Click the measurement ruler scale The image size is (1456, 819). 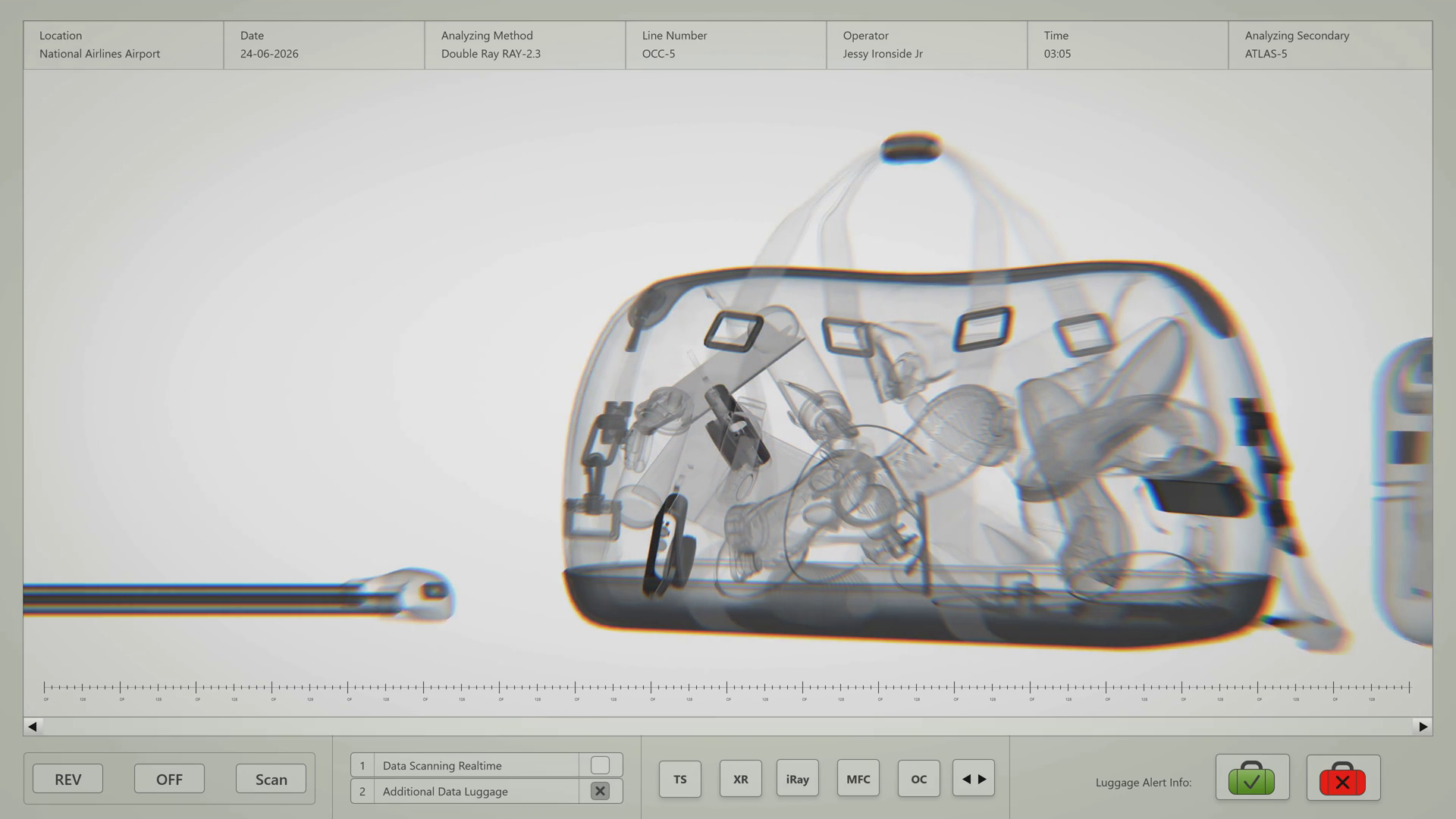pyautogui.click(x=728, y=689)
